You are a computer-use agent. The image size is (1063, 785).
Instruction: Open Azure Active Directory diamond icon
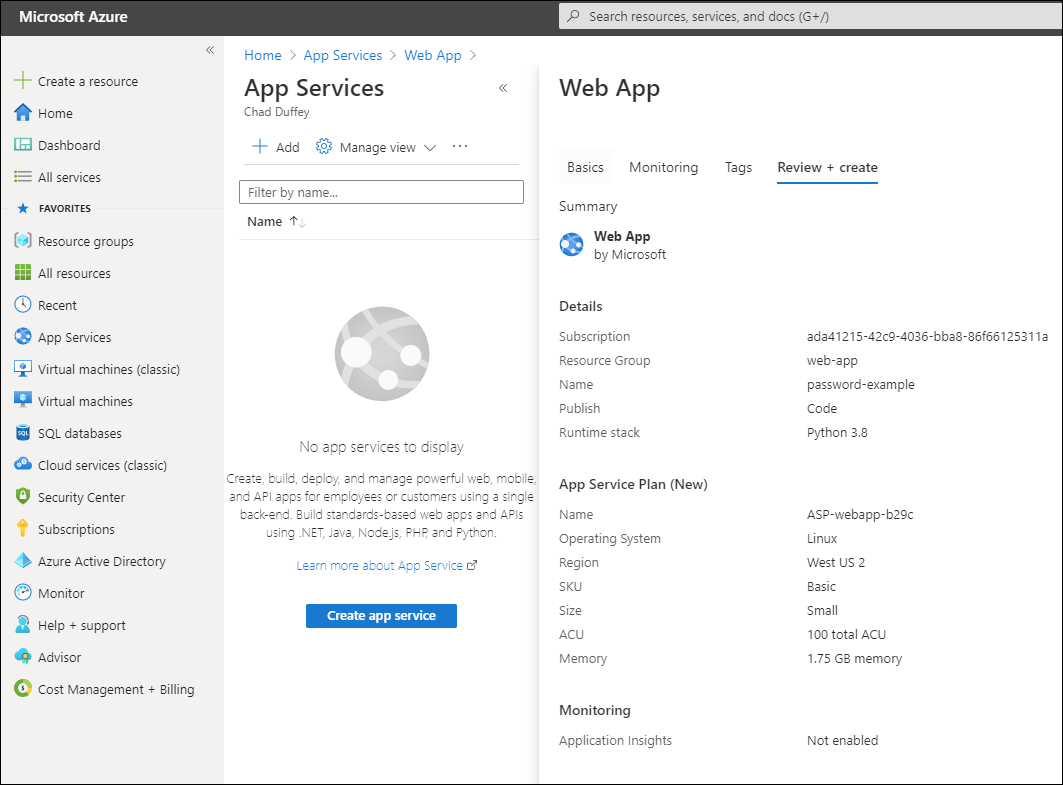(22, 561)
